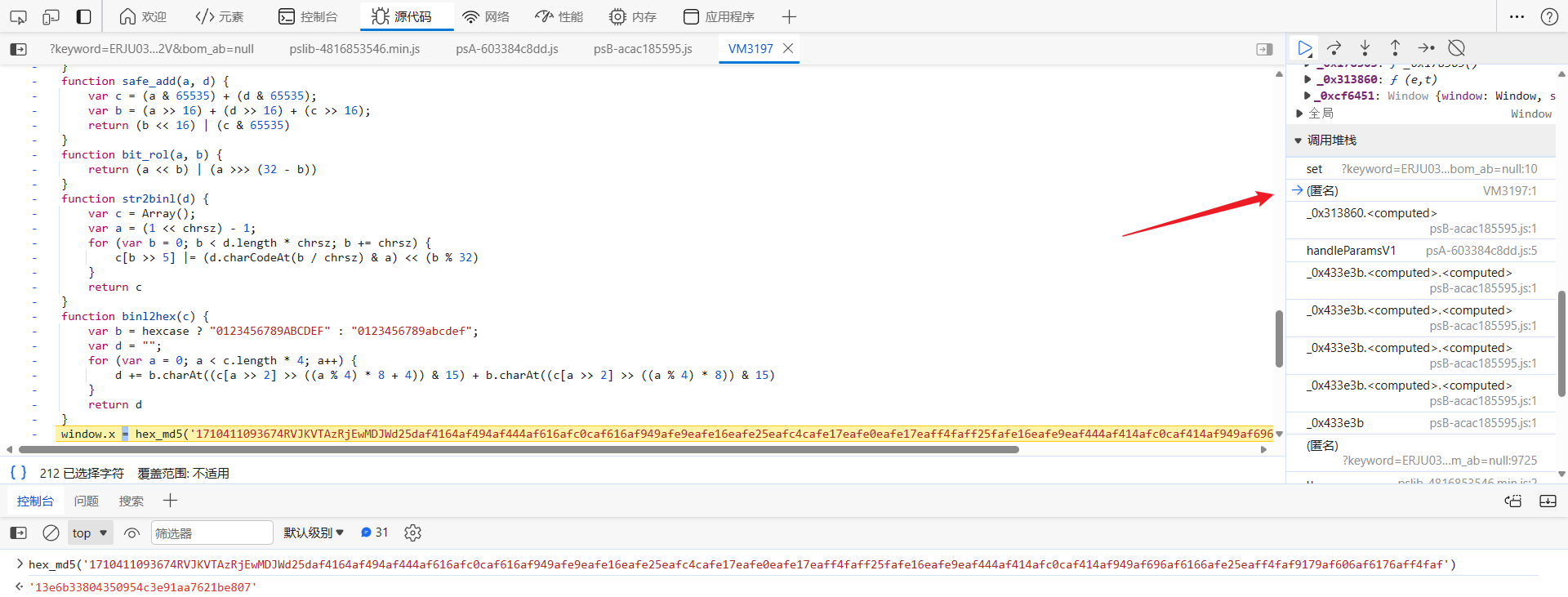
Task: Select the 搜索 search drawer tab
Action: (131, 501)
